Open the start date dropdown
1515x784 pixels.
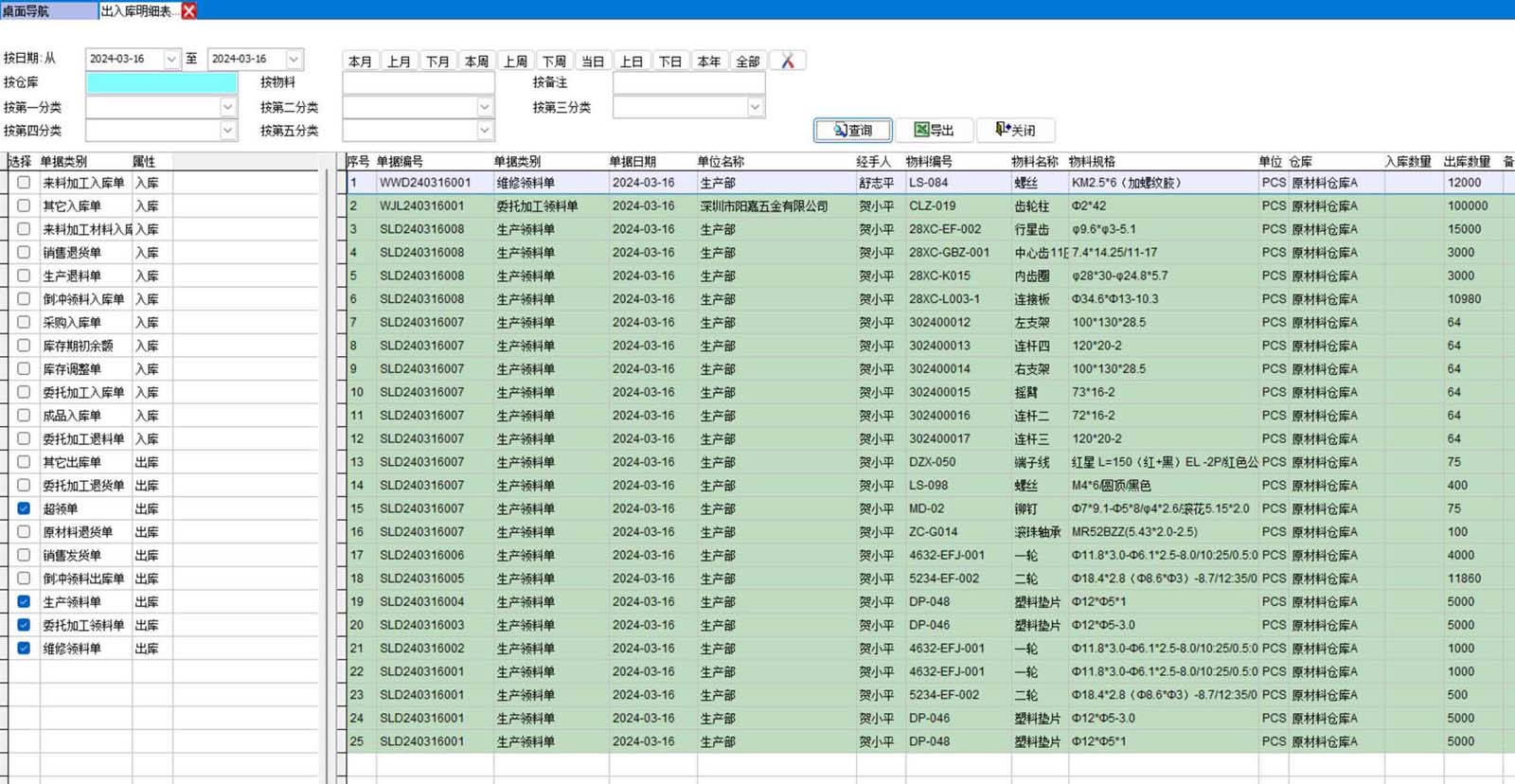pyautogui.click(x=171, y=59)
